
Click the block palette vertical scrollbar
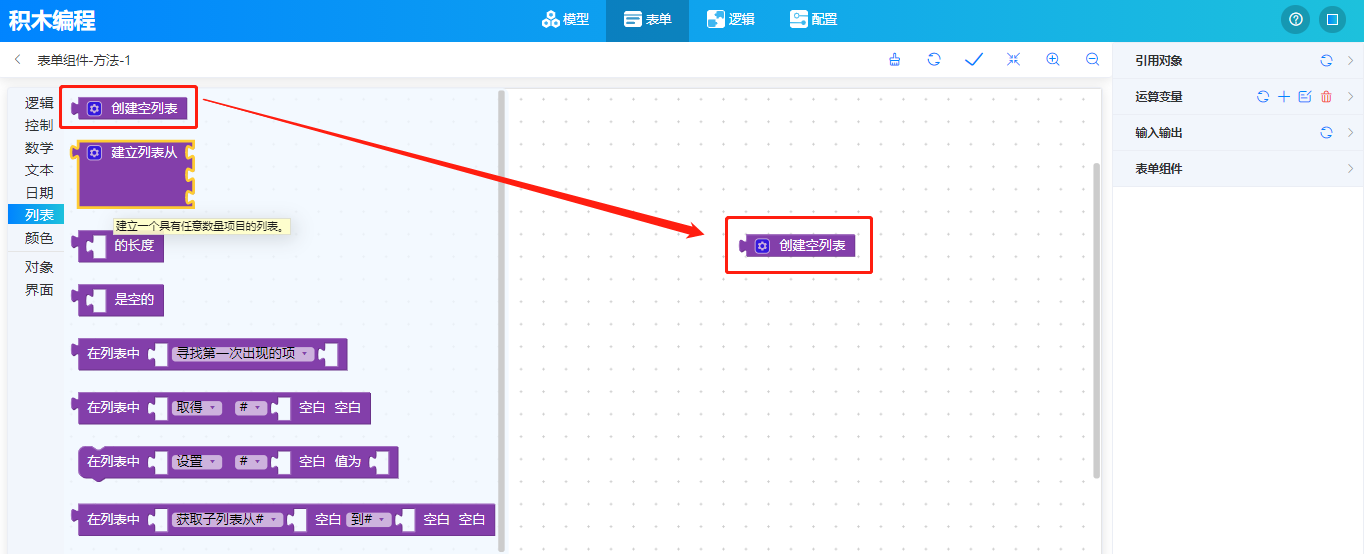tap(501, 320)
